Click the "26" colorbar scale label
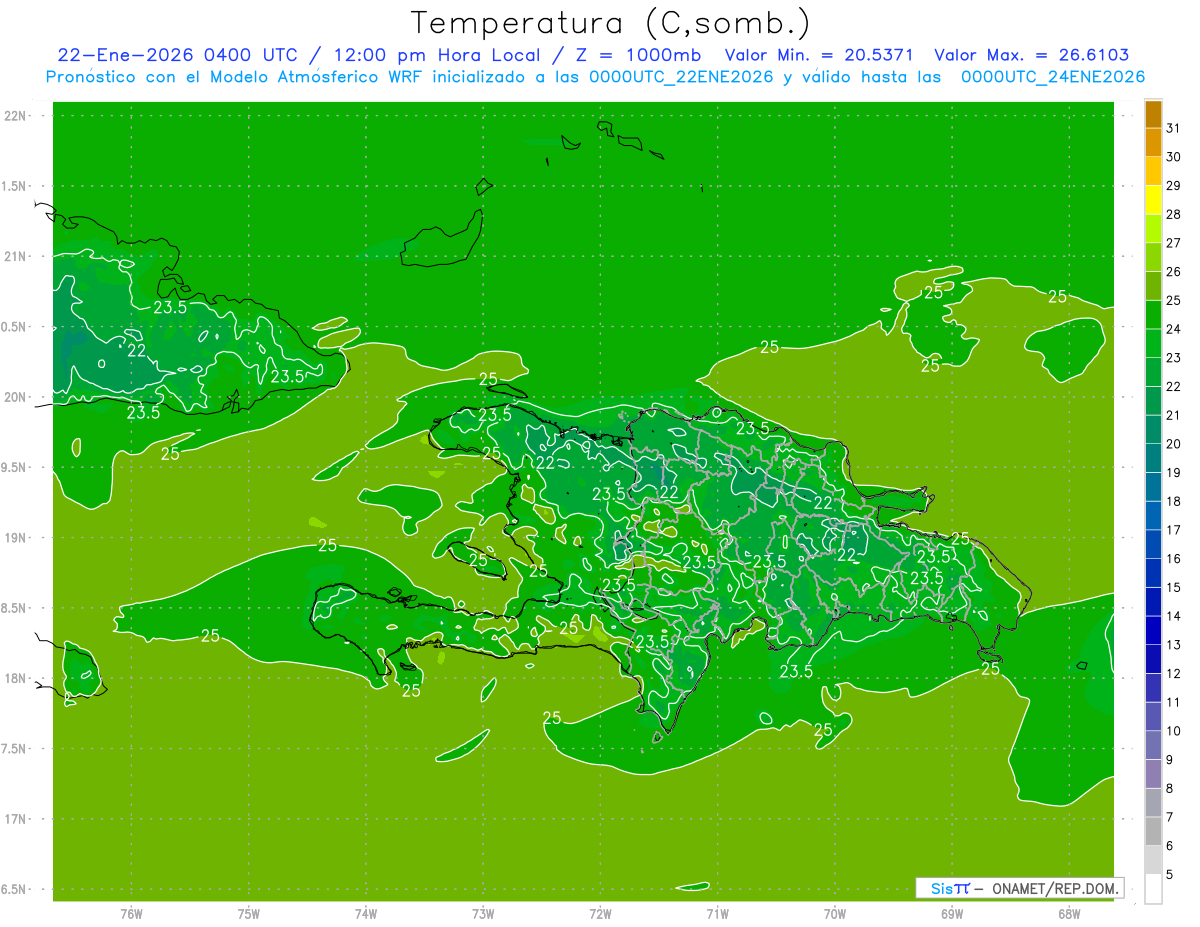Image resolution: width=1200 pixels, height=927 pixels. pos(1173,272)
